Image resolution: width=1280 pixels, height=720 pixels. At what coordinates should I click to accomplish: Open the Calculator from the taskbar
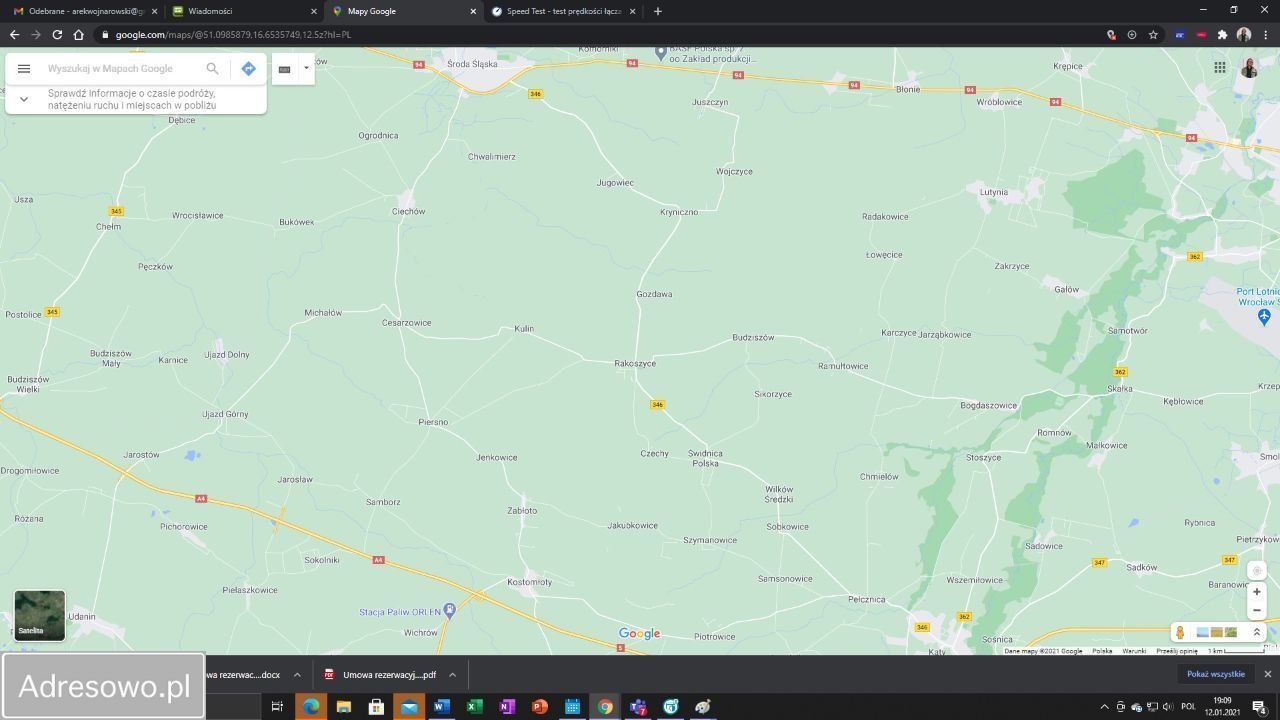tap(572, 707)
